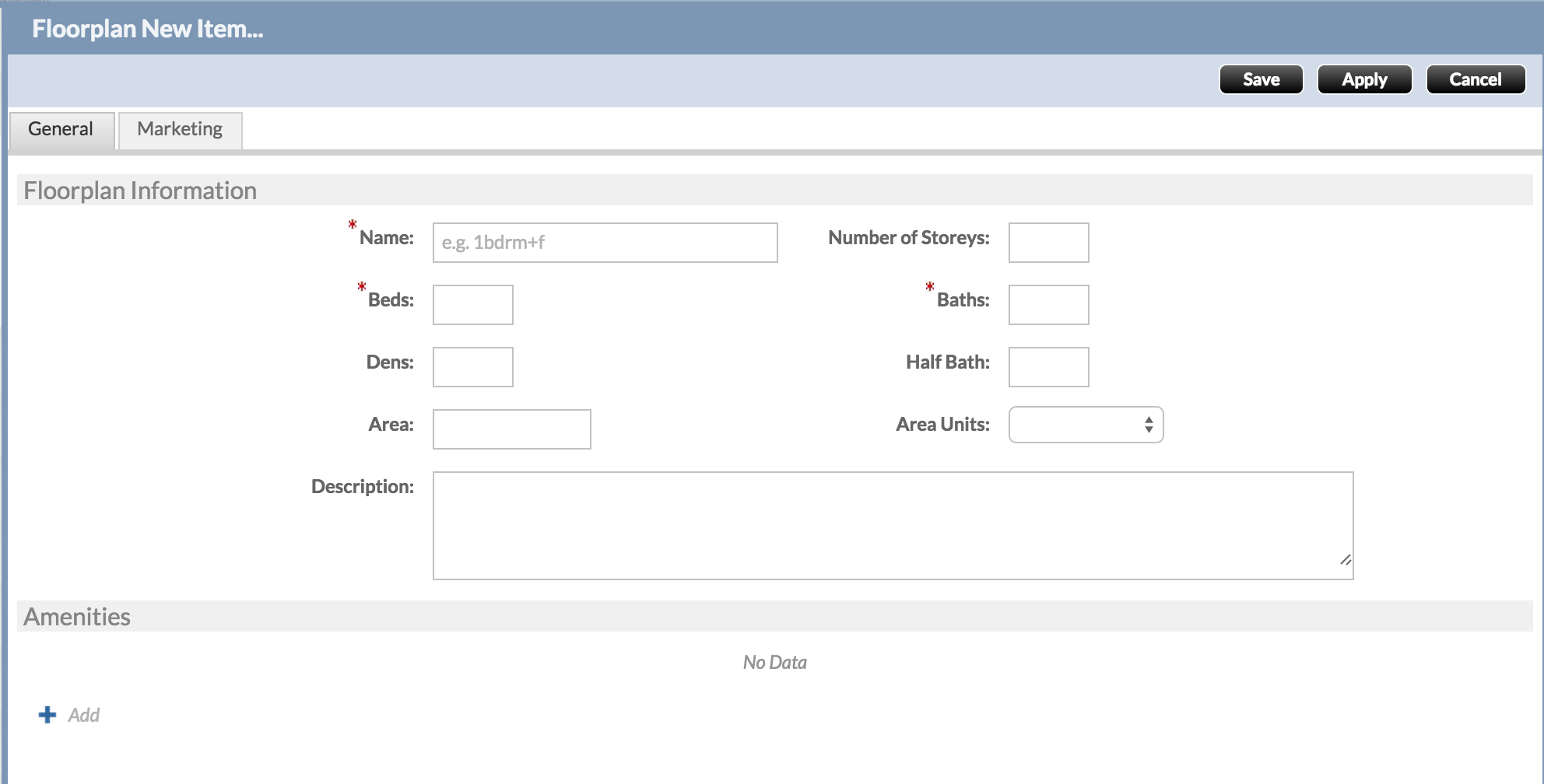Cancel the new floorplan item
Viewport: 1544px width, 784px height.
1475,79
